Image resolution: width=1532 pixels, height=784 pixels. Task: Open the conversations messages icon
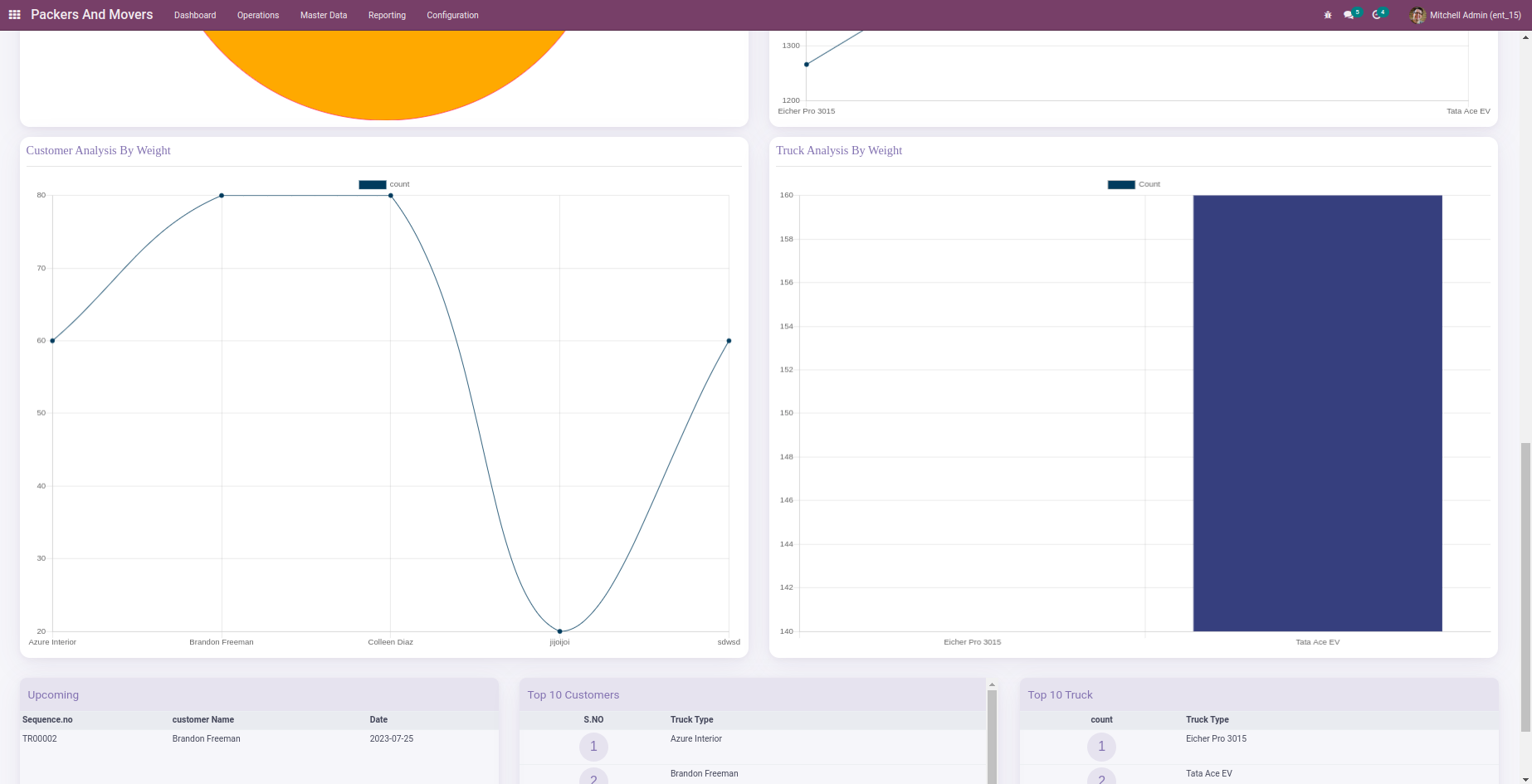[1350, 15]
